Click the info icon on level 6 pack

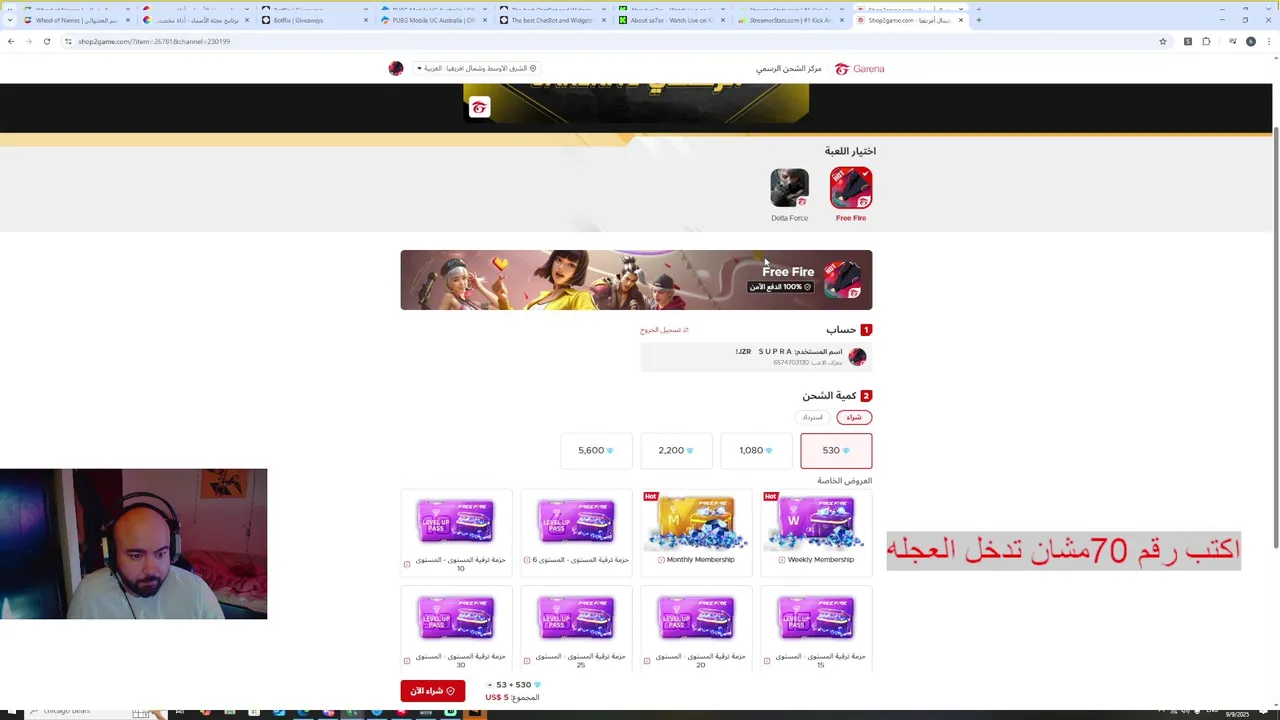click(x=527, y=560)
